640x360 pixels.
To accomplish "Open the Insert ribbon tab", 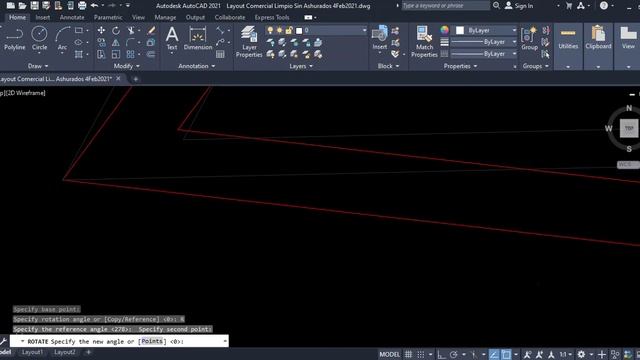I will 42,18.
